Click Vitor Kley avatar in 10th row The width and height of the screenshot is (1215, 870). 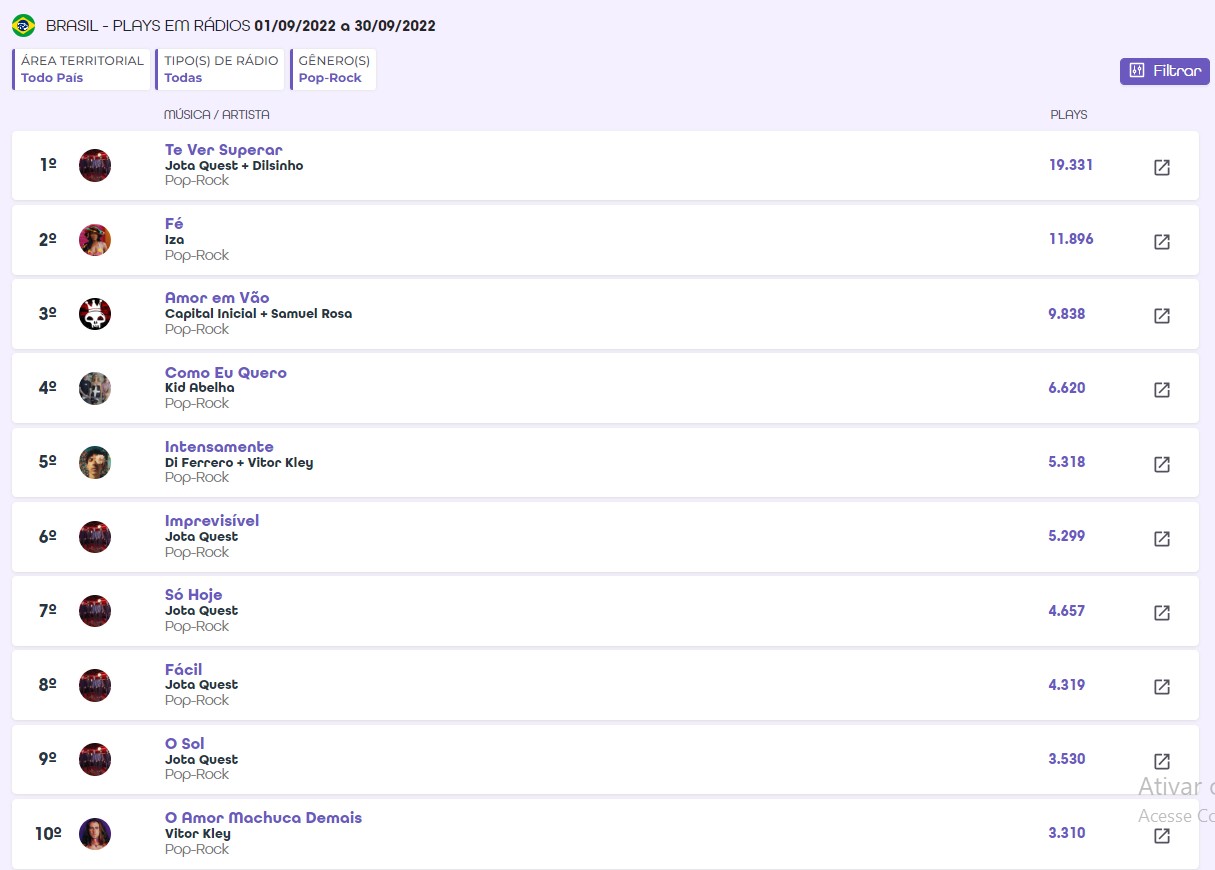coord(95,834)
